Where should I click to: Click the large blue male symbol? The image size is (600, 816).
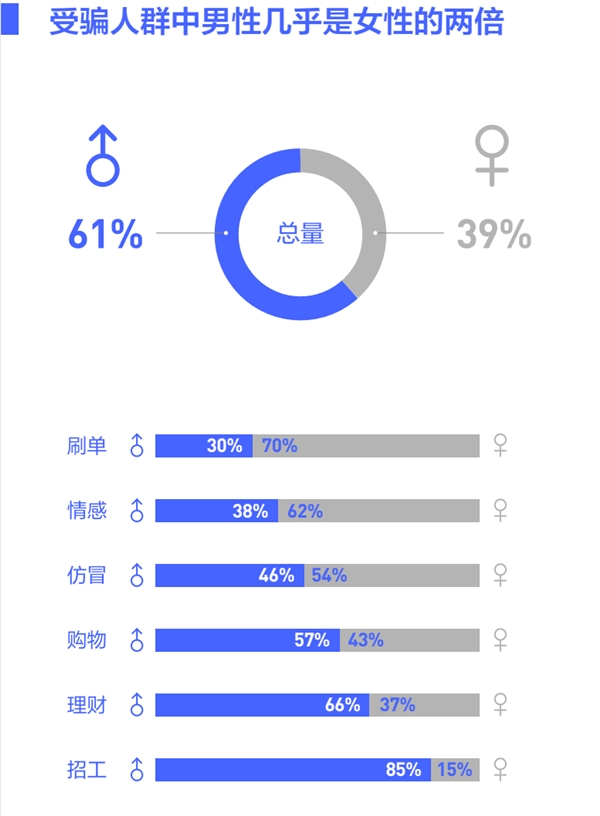pyautogui.click(x=102, y=160)
